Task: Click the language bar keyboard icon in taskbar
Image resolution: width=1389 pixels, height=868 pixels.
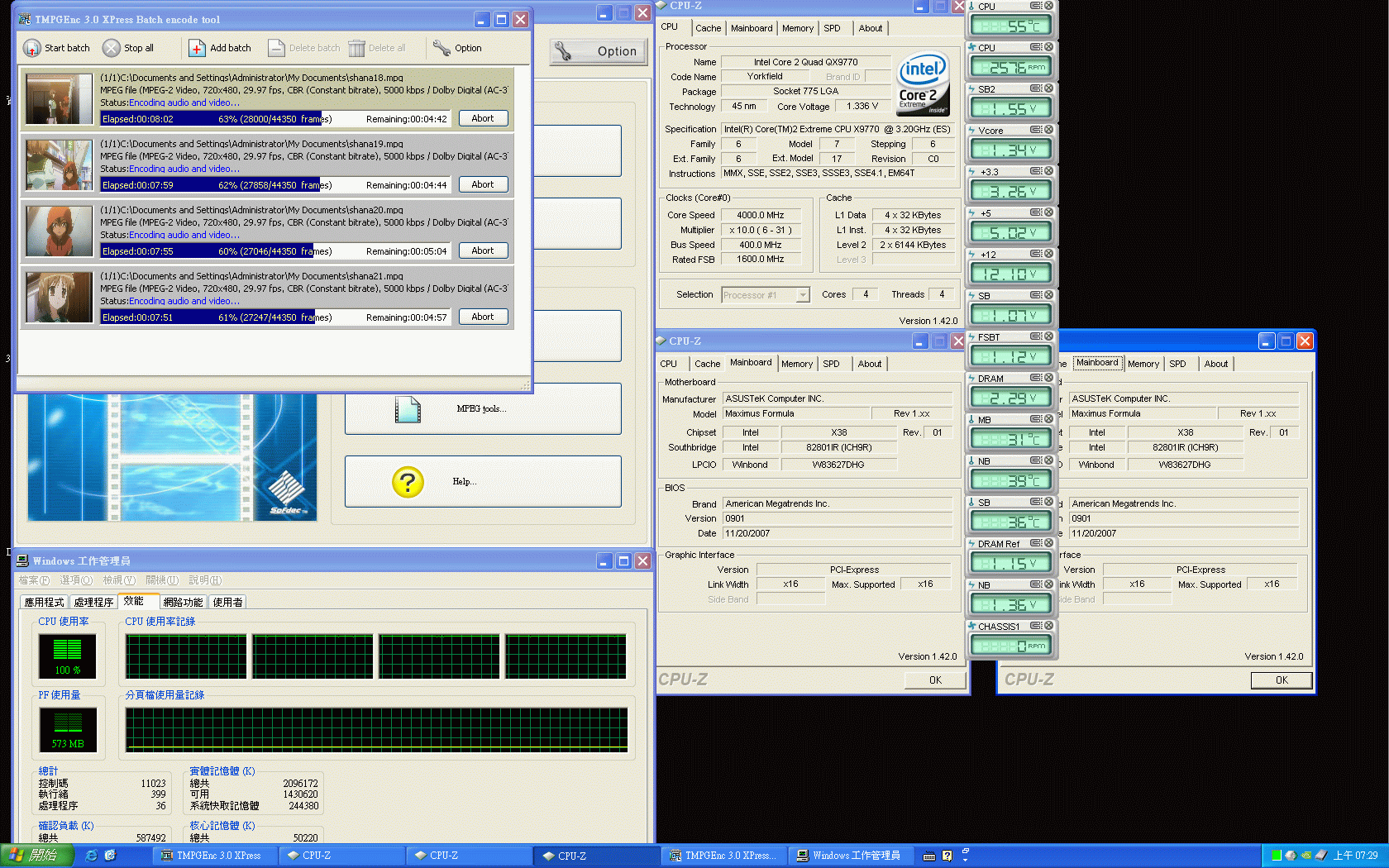Action: tap(929, 856)
